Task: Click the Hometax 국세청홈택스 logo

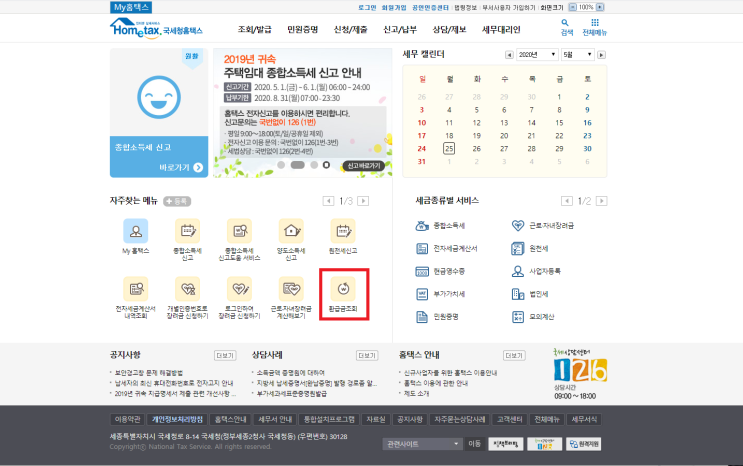Action: pos(156,28)
